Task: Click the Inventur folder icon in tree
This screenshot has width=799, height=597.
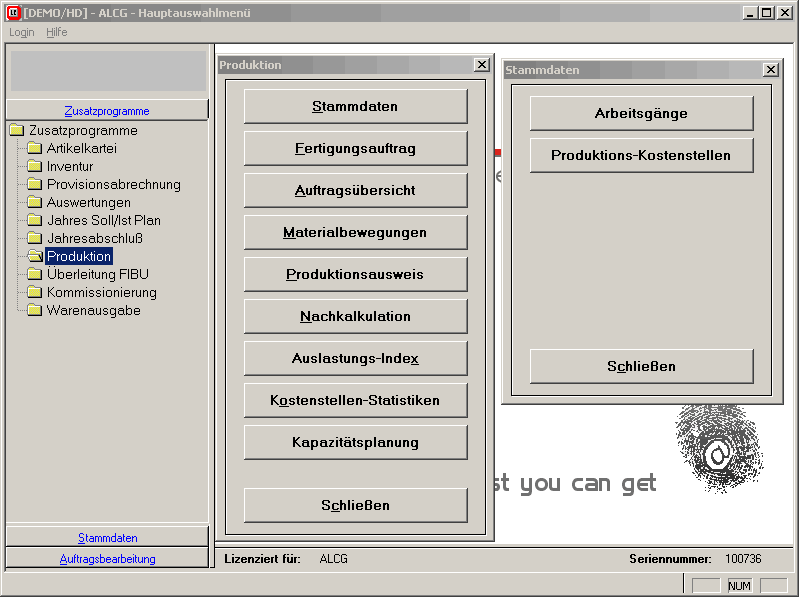Action: point(35,167)
